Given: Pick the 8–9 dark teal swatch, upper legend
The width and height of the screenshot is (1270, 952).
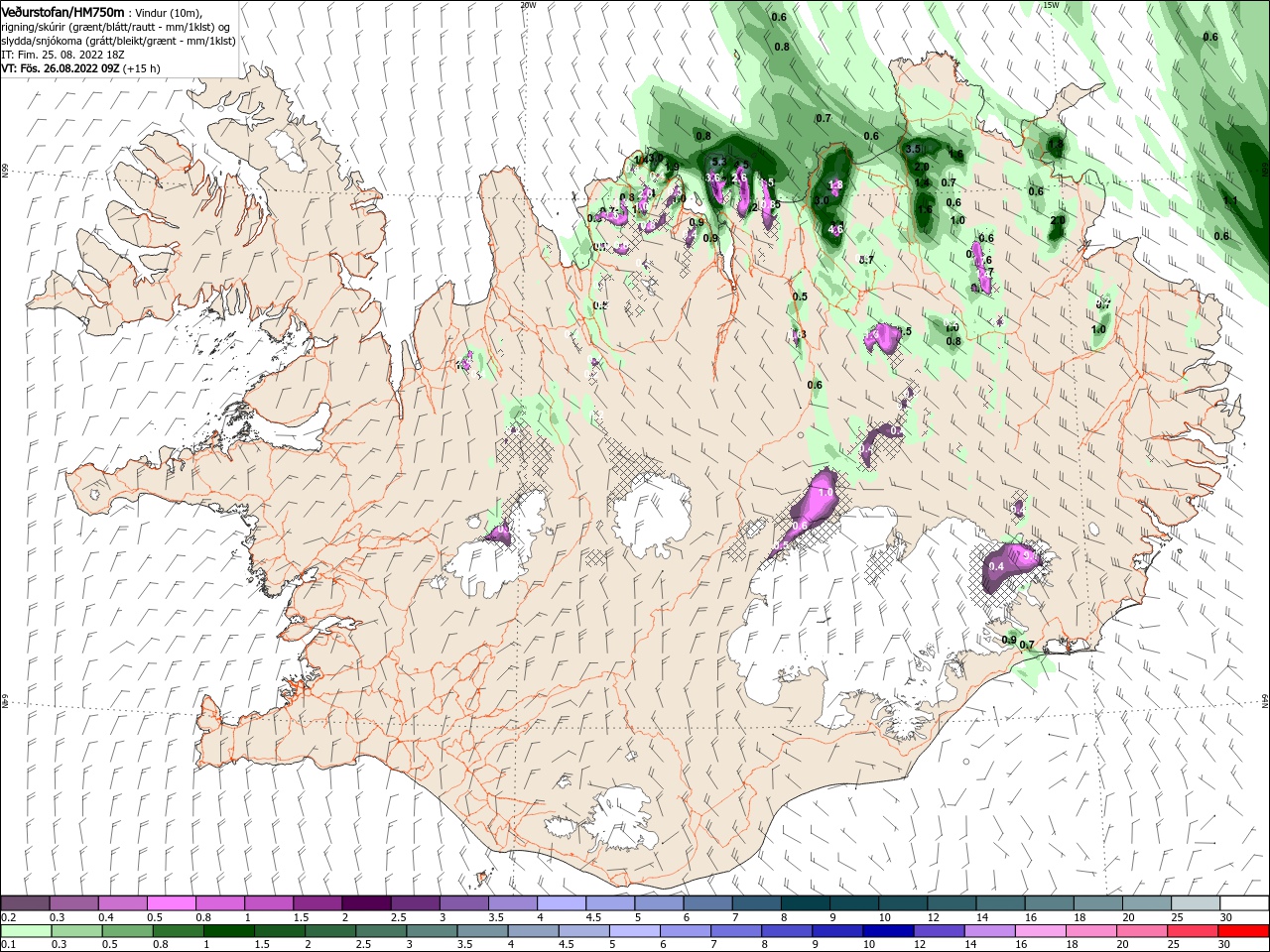Looking at the screenshot, I should point(806,903).
